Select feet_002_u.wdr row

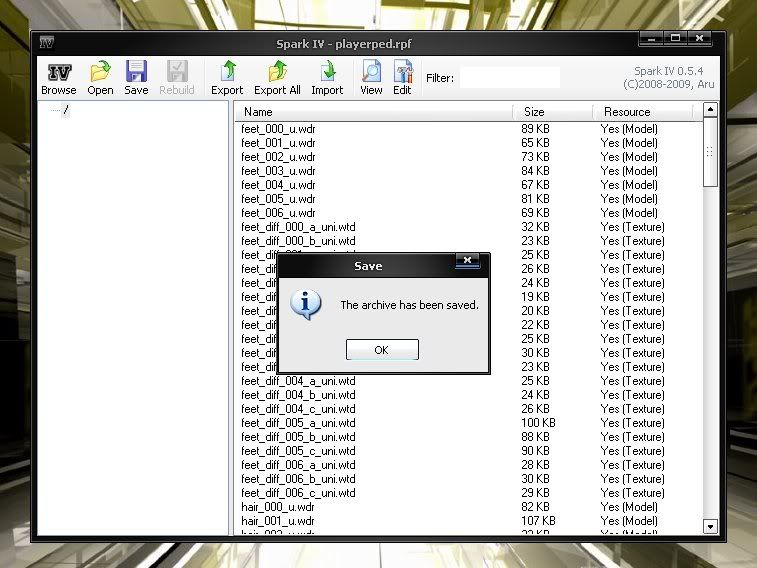pos(278,157)
